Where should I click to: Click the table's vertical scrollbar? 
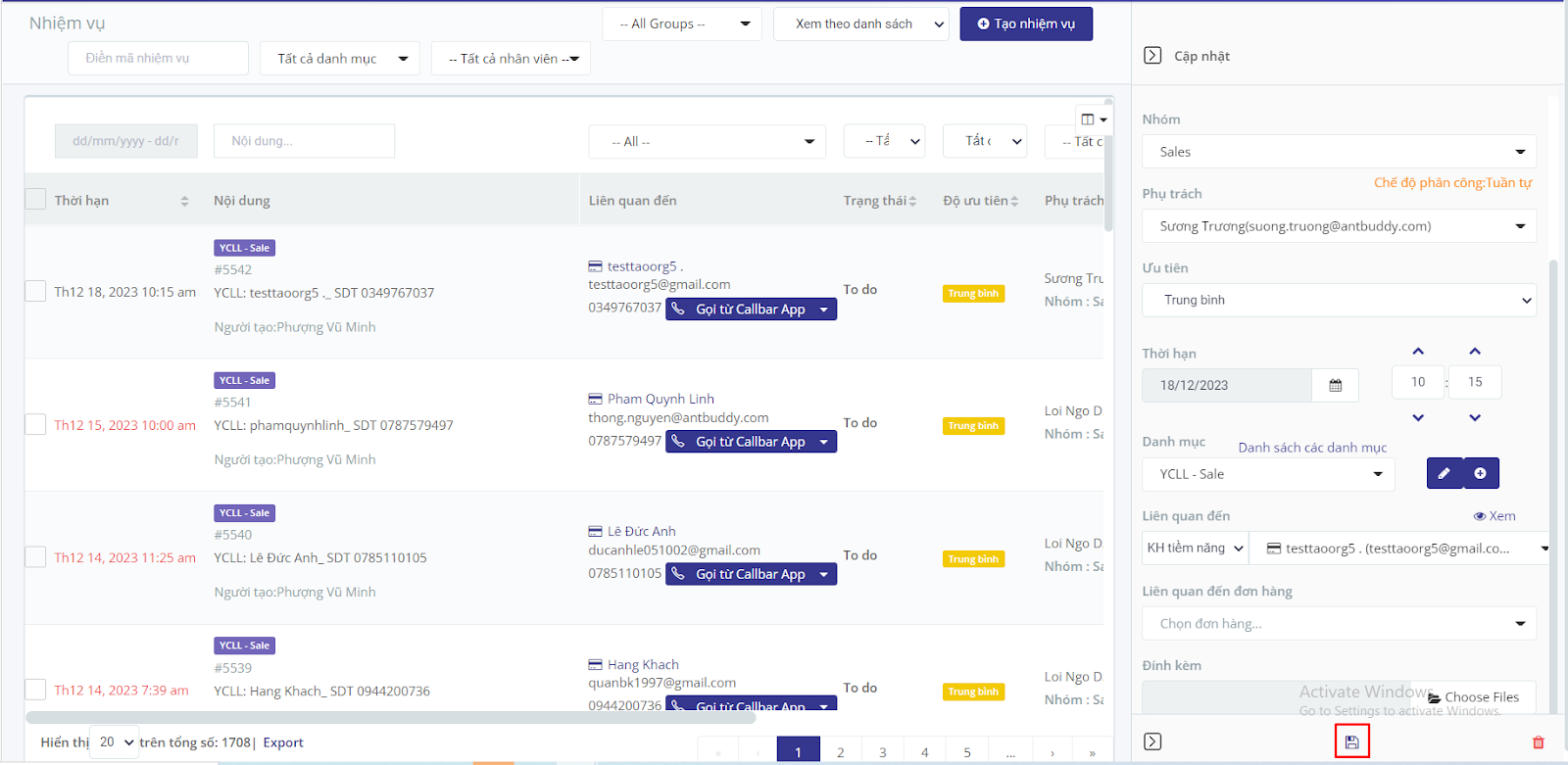pos(1108,165)
